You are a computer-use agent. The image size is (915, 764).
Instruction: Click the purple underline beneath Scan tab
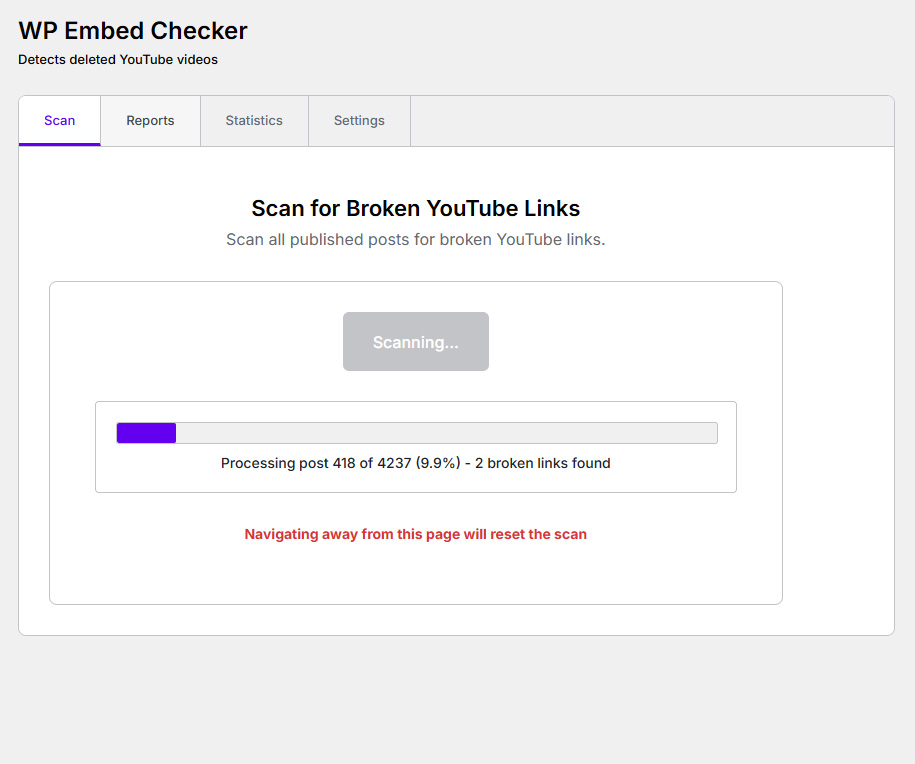(x=60, y=144)
